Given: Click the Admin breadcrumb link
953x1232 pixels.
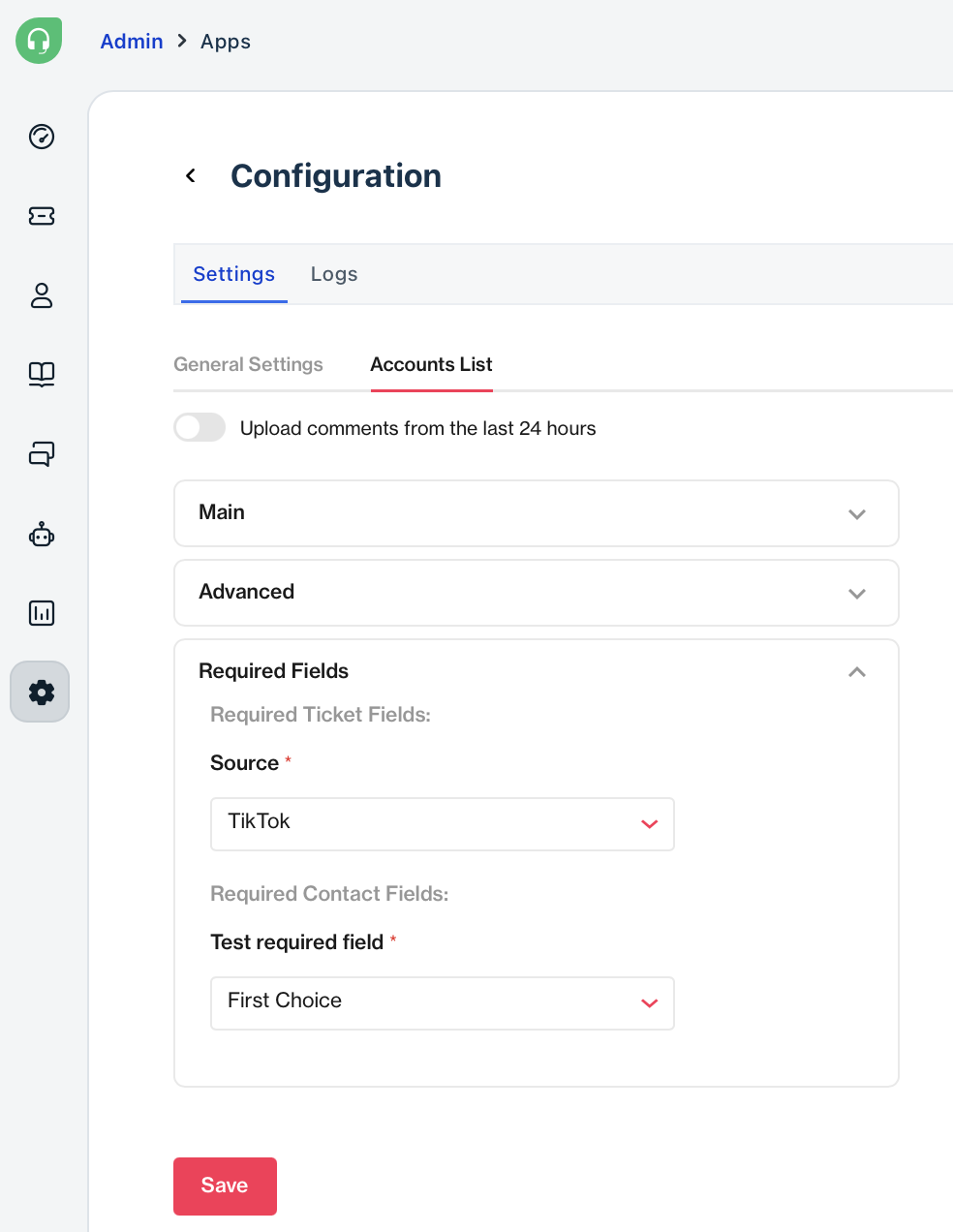Looking at the screenshot, I should click(x=132, y=42).
